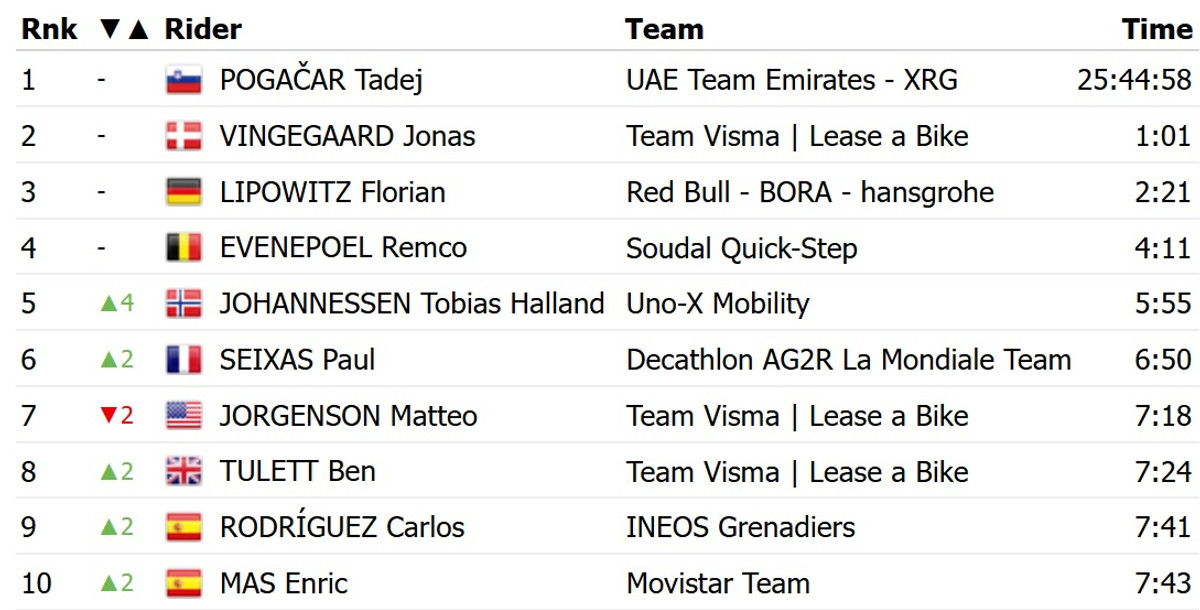Image resolution: width=1200 pixels, height=610 pixels.
Task: Click the Danish flag beside Vingegaard
Action: (x=184, y=136)
